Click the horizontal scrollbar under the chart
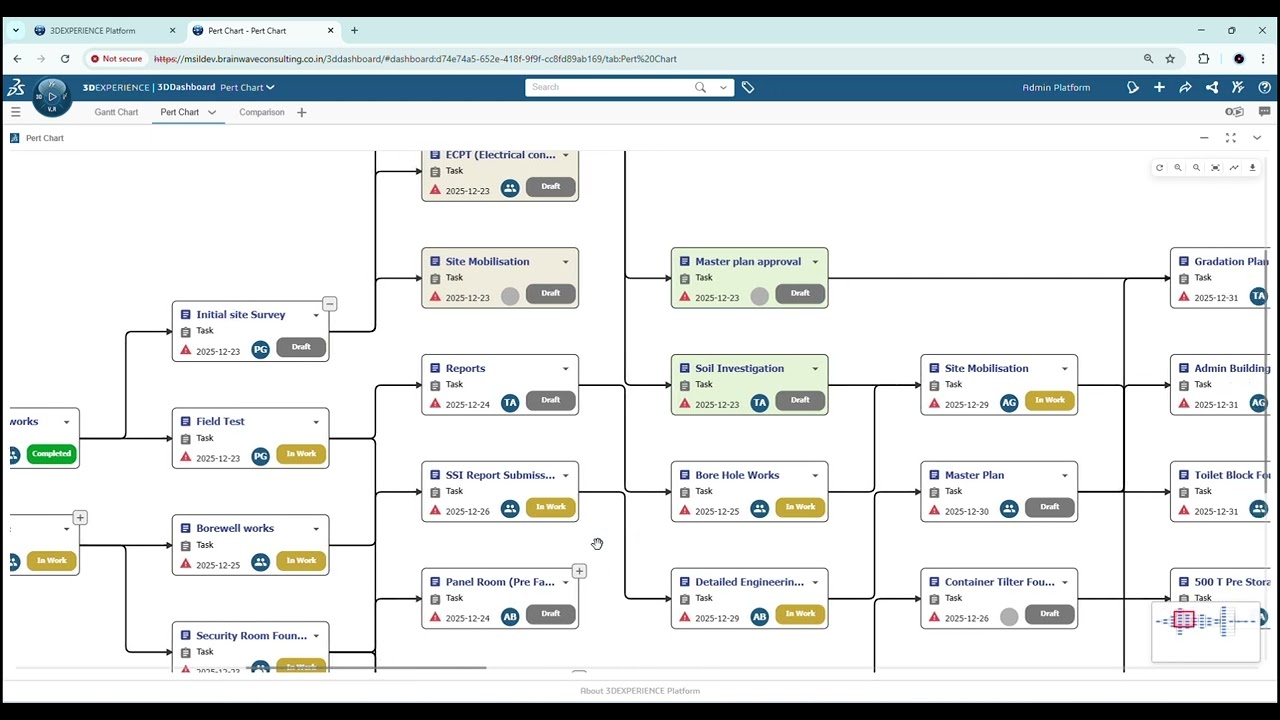The width and height of the screenshot is (1280, 720). point(364,668)
